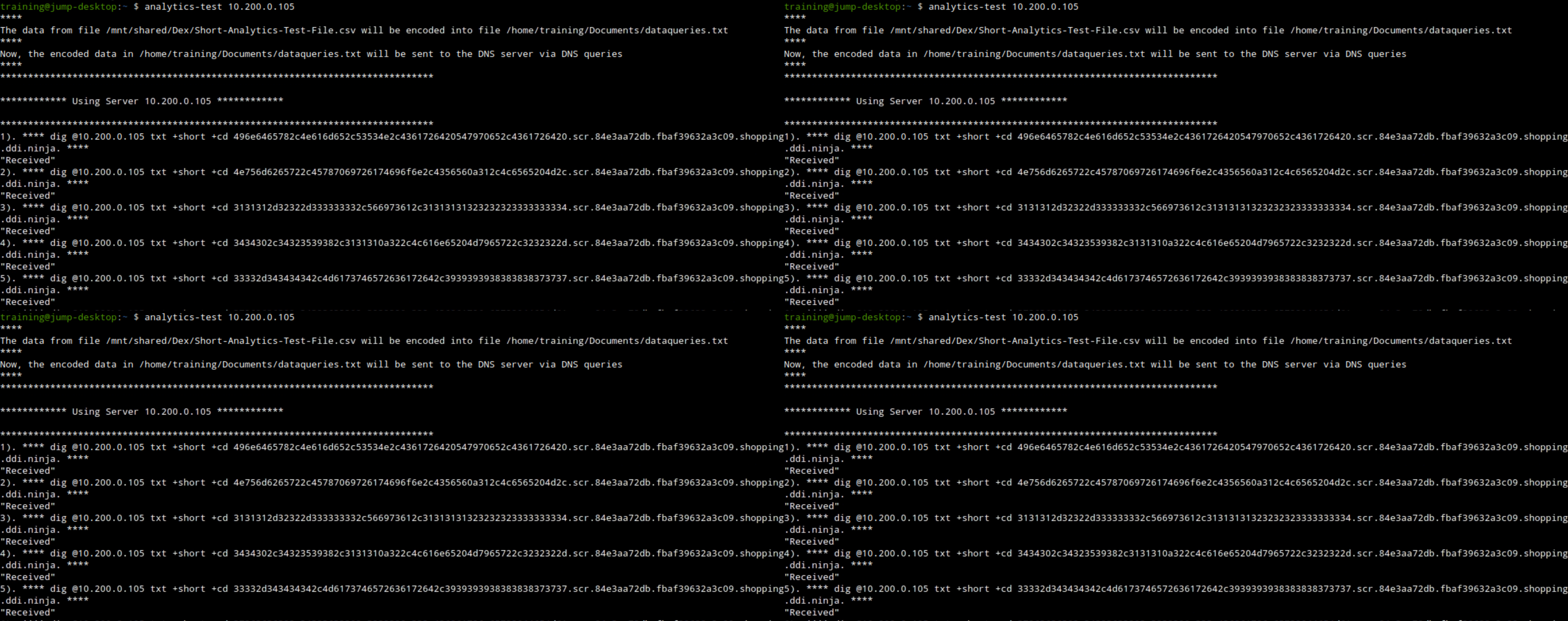The width and height of the screenshot is (1568, 621).
Task: Click dig query 3 starting 3131312d in bottom-left pane
Action: [400, 518]
